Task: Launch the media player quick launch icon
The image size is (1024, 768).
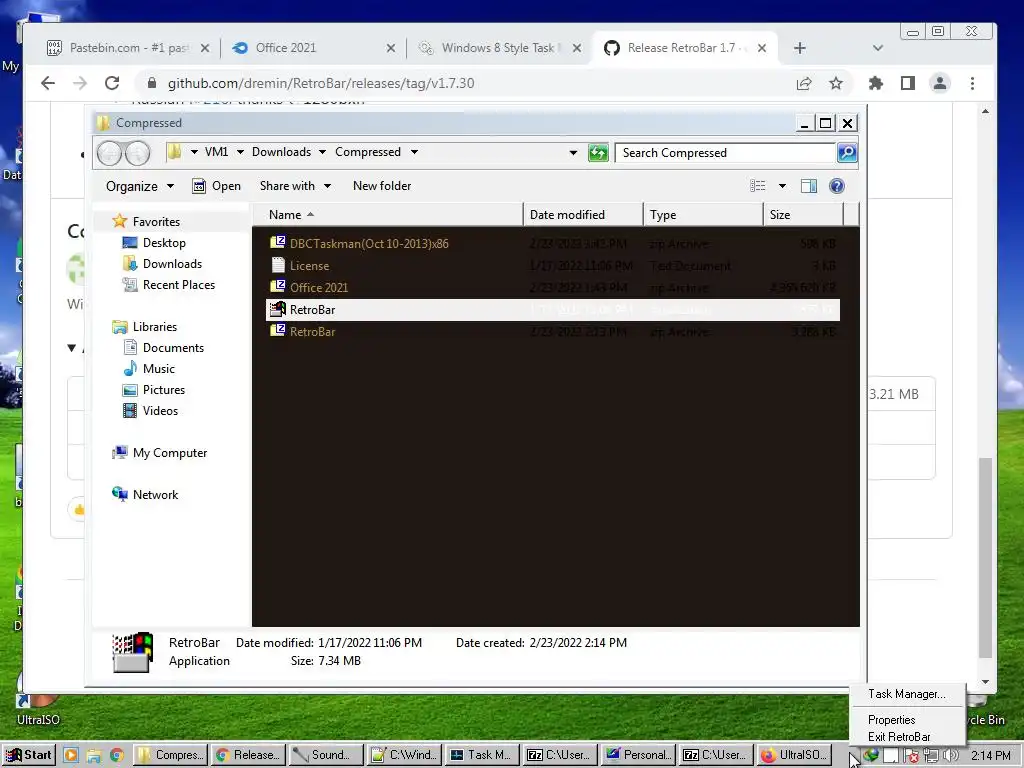Action: click(x=71, y=756)
